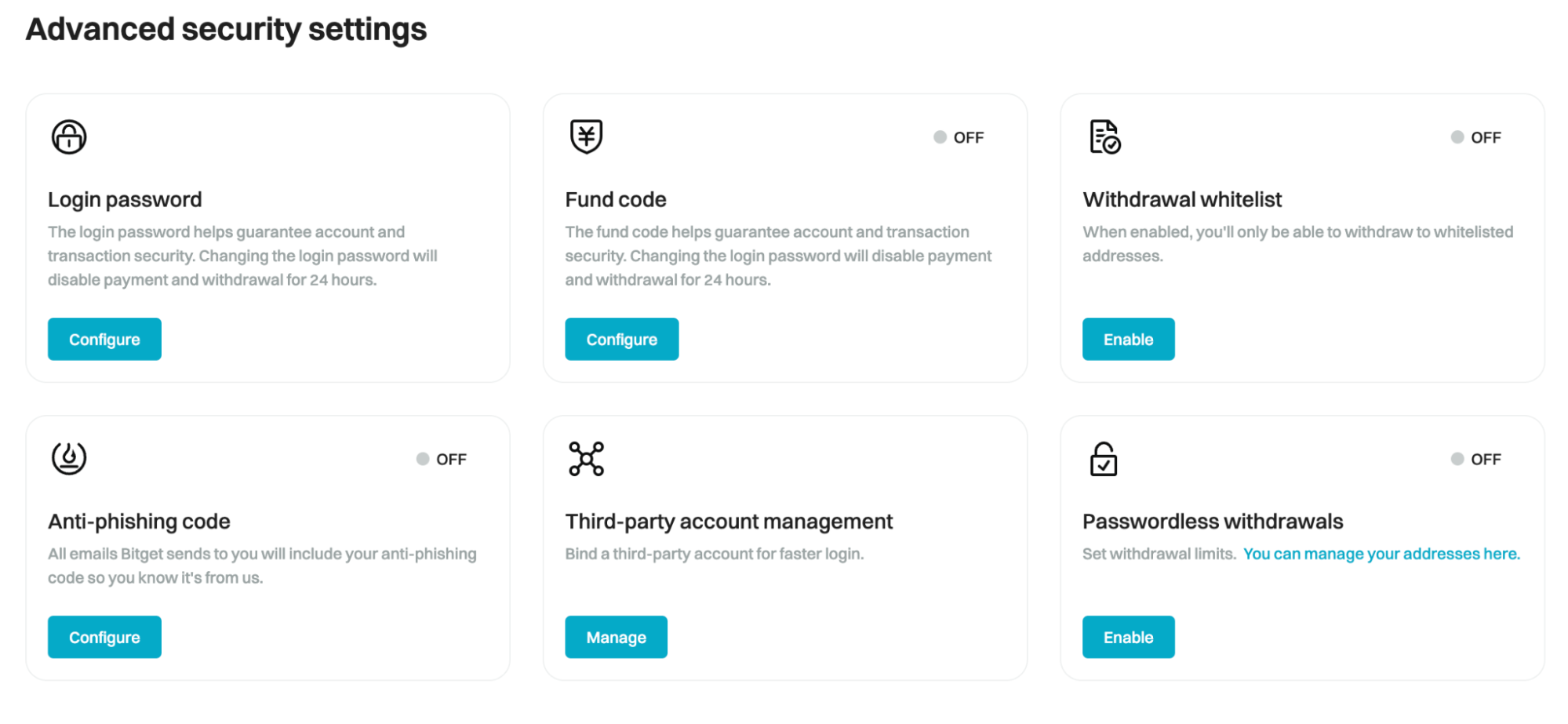Click the Anti-phishing code hook icon
This screenshot has height=724, width=1568.
point(69,458)
